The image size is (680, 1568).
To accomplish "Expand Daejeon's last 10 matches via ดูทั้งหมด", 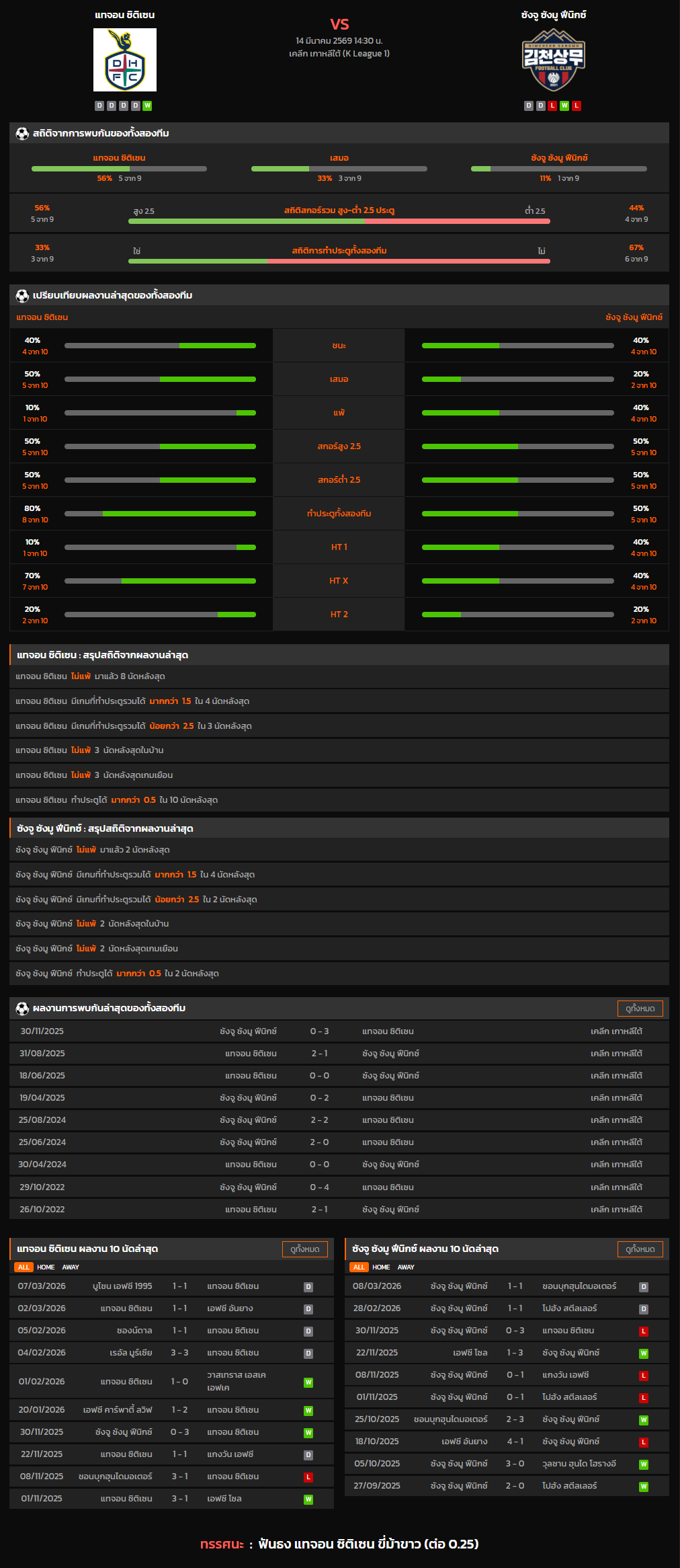I will tap(305, 1249).
